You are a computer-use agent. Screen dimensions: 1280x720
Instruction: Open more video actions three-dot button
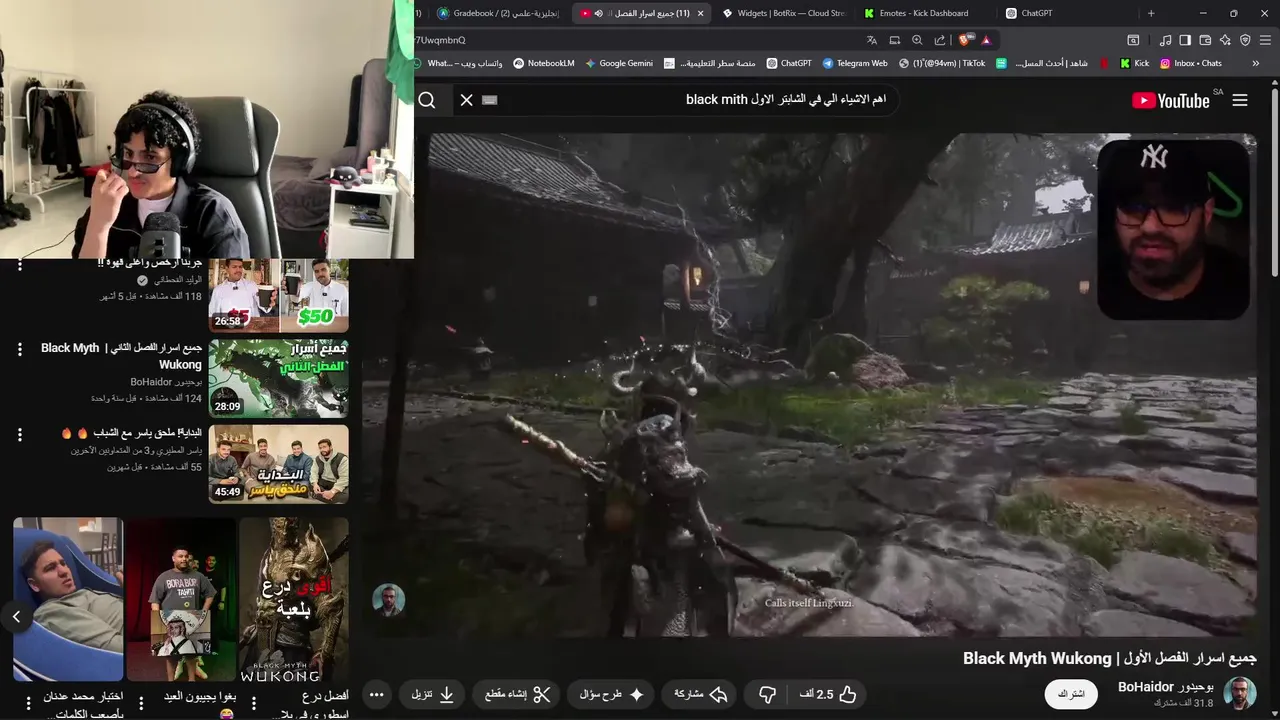point(376,694)
